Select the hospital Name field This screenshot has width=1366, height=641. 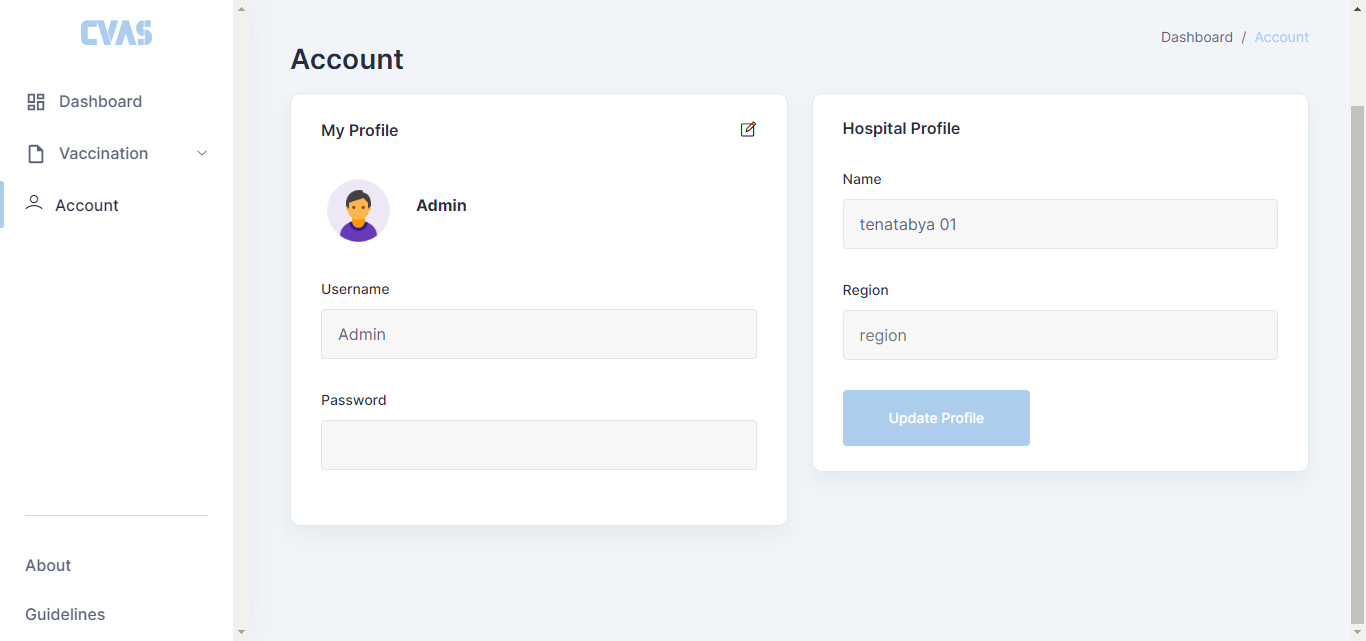coord(1060,224)
